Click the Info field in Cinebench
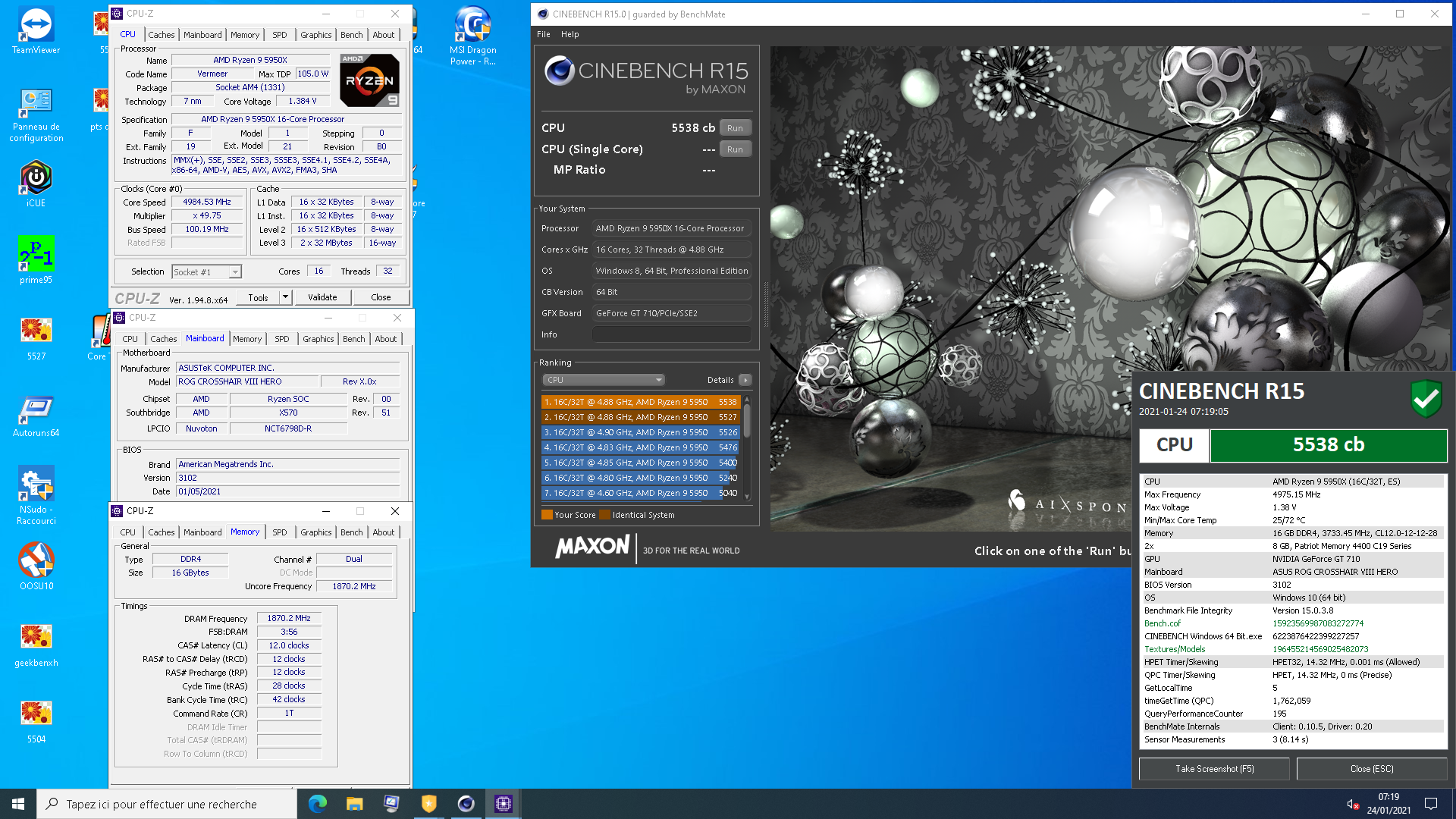This screenshot has height=819, width=1456. point(671,334)
